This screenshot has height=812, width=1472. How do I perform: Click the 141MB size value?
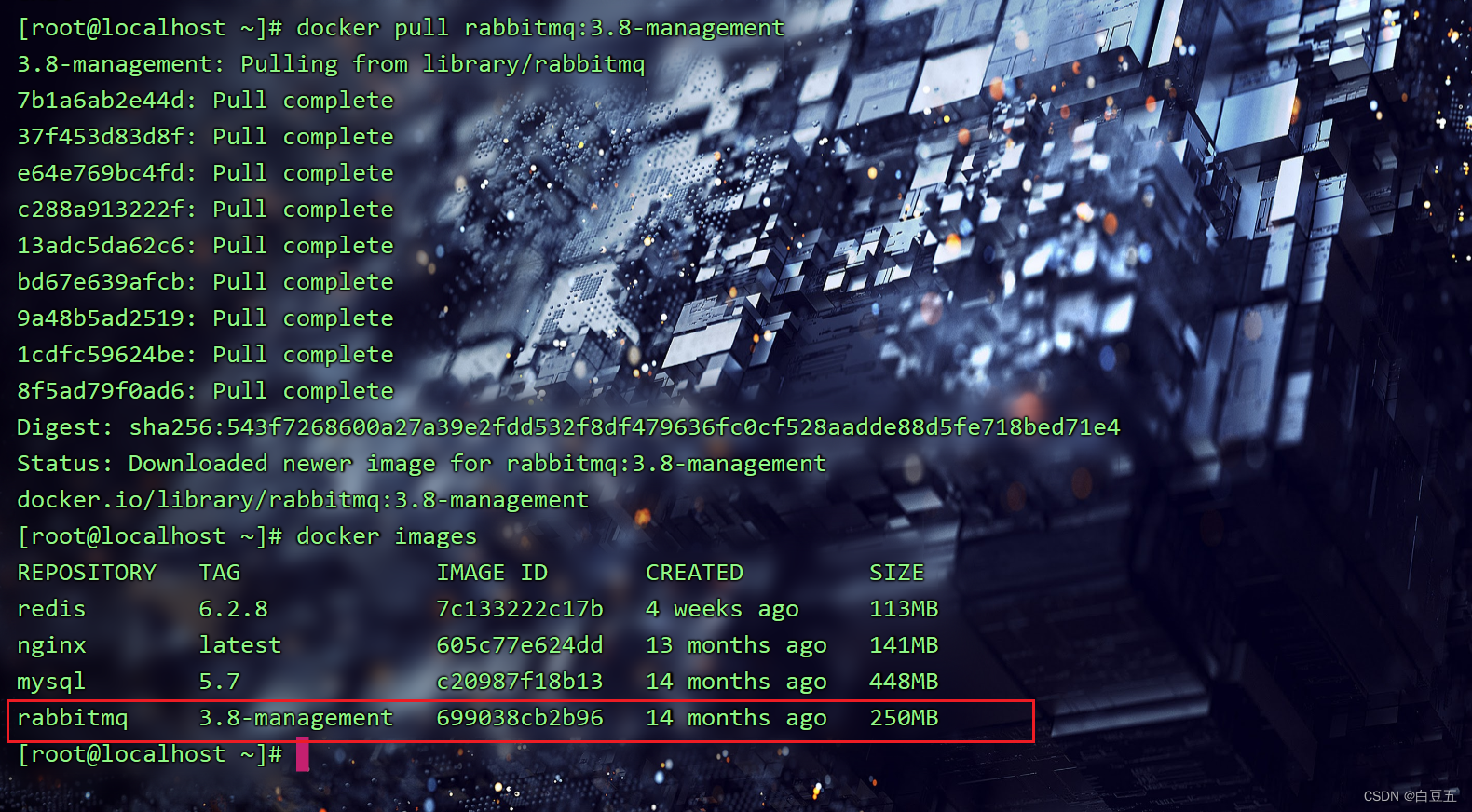point(904,645)
